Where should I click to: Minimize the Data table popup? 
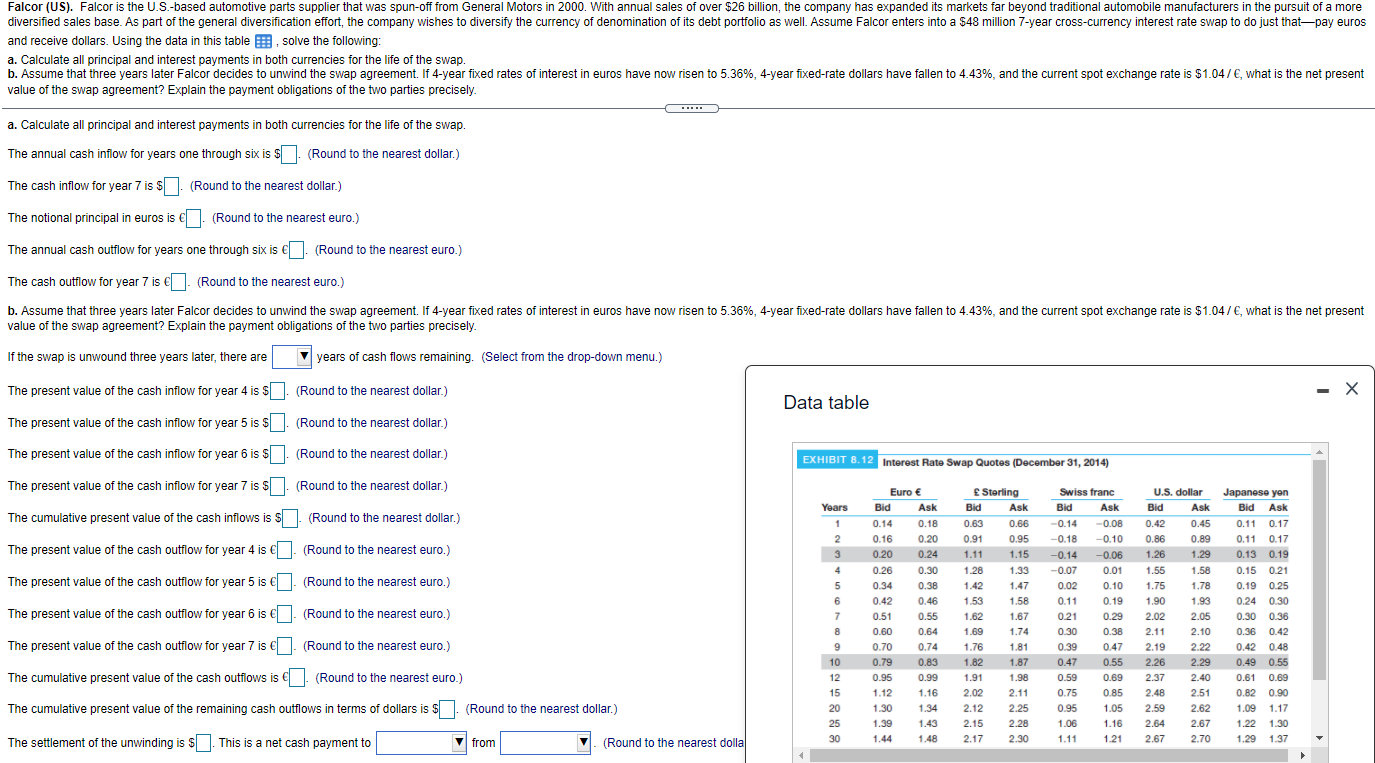point(1322,389)
